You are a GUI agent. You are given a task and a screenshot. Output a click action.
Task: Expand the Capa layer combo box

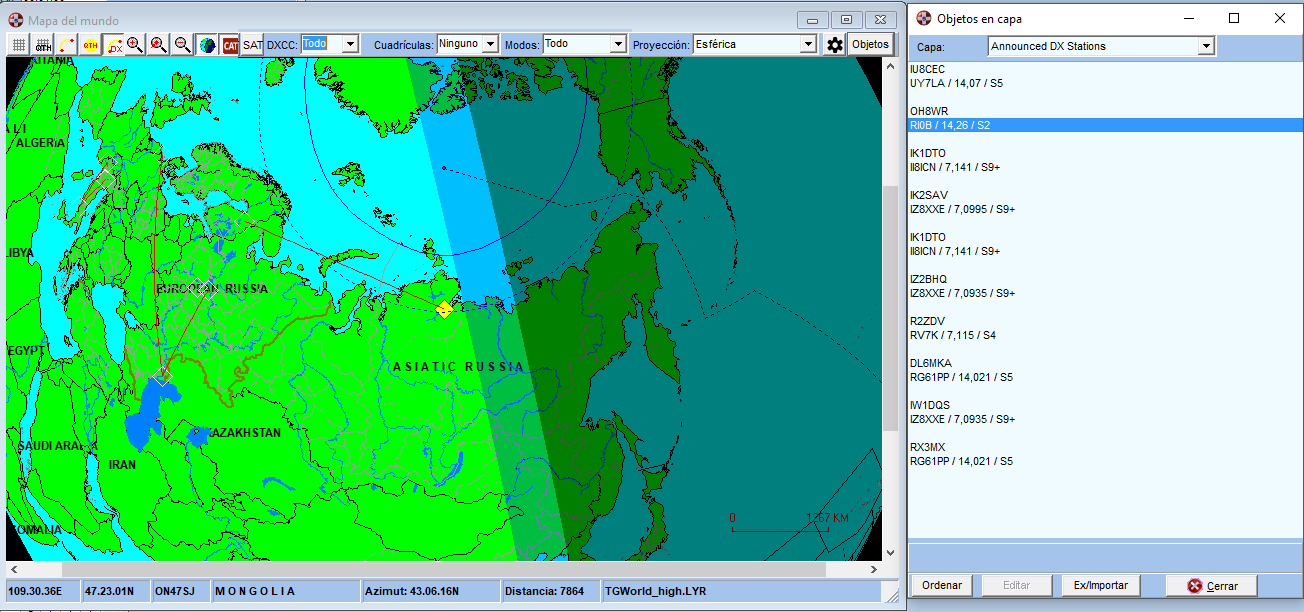(1206, 46)
